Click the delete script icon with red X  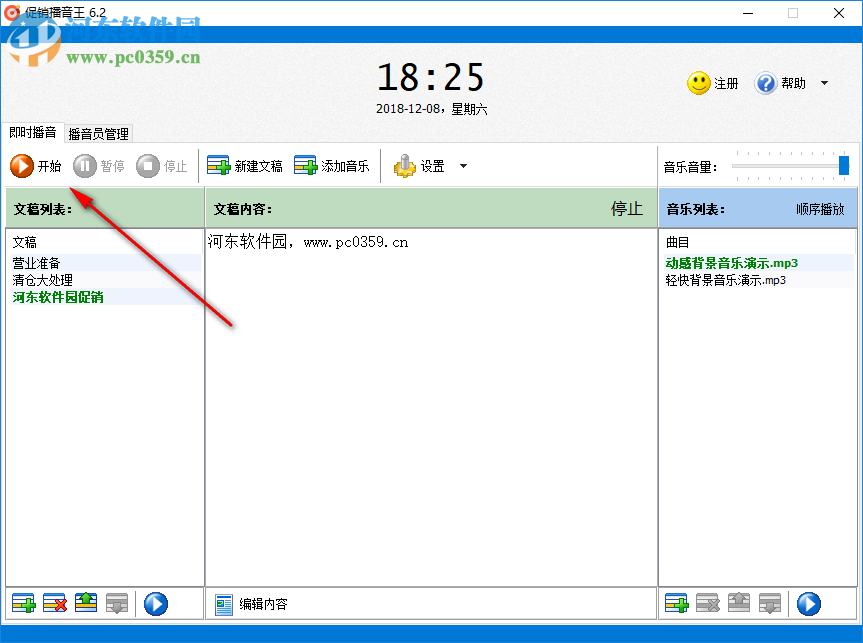[54, 603]
